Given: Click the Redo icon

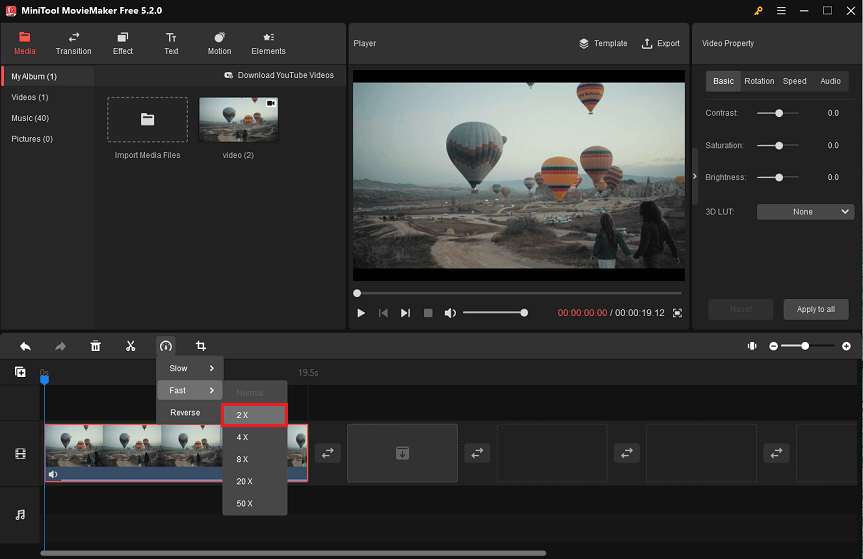Looking at the screenshot, I should pyautogui.click(x=61, y=346).
